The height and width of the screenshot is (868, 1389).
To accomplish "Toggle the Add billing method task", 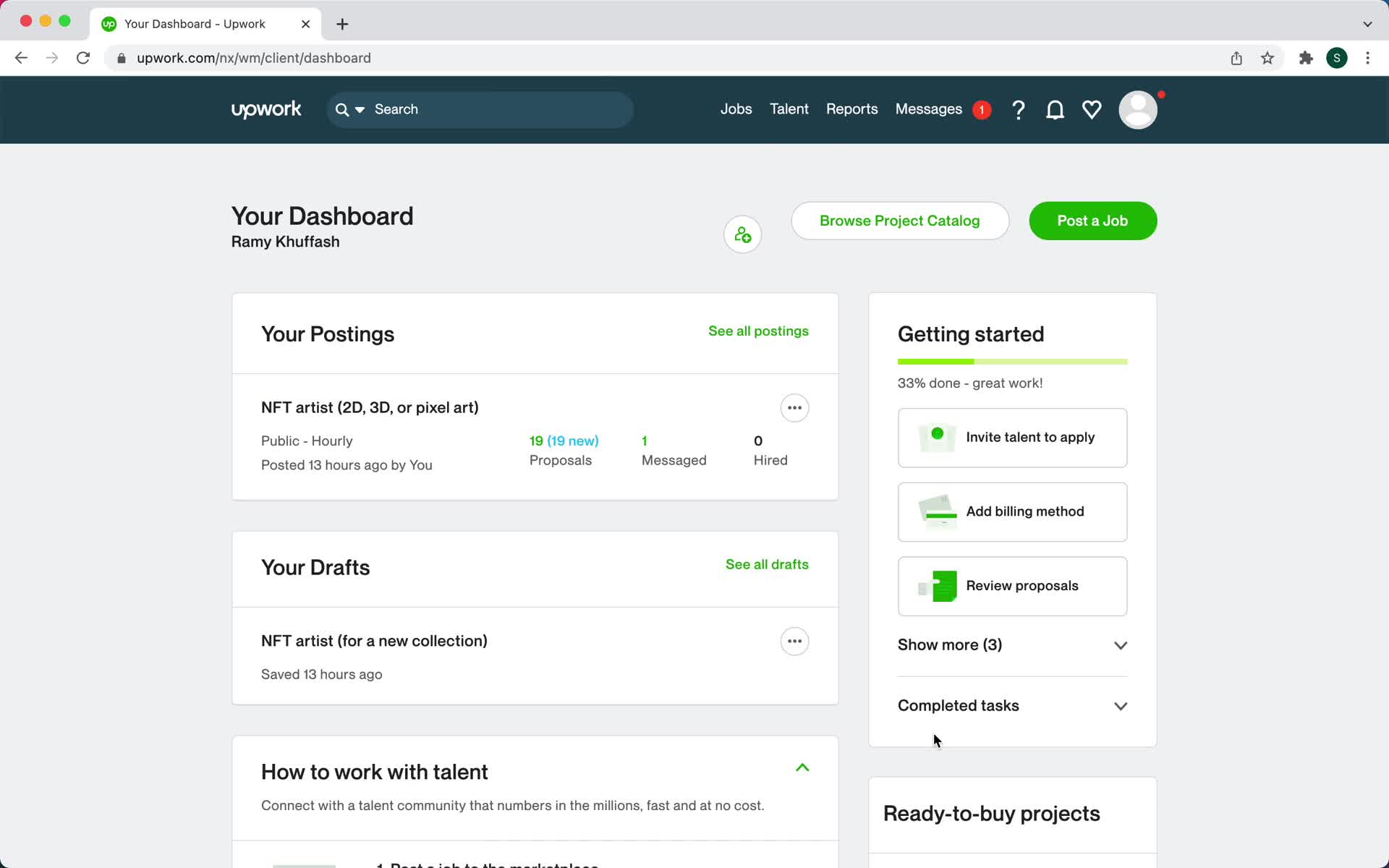I will tap(1012, 511).
